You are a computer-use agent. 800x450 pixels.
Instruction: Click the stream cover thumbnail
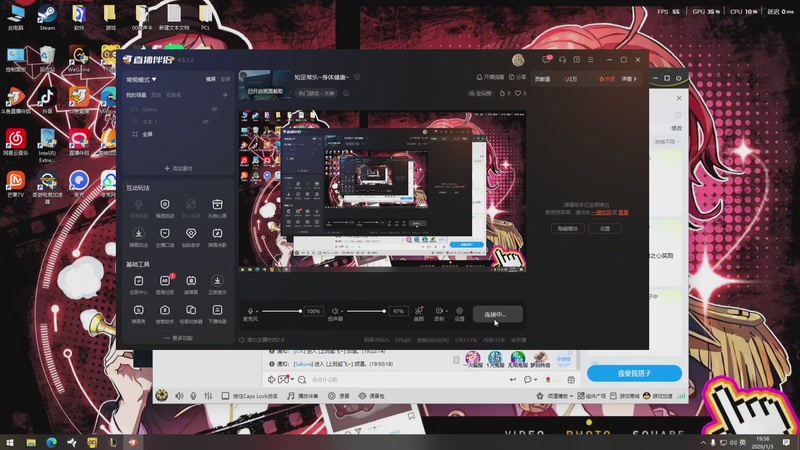coord(265,85)
